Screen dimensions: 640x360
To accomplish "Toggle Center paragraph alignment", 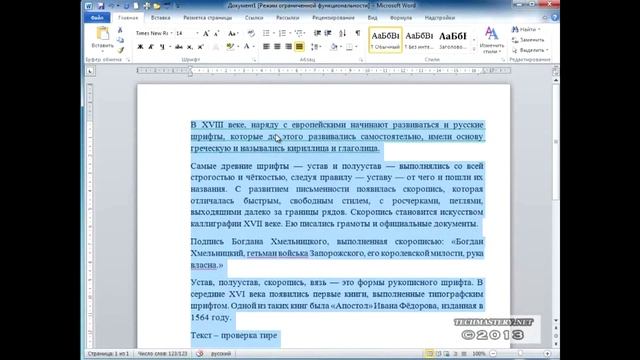I will click(x=277, y=47).
